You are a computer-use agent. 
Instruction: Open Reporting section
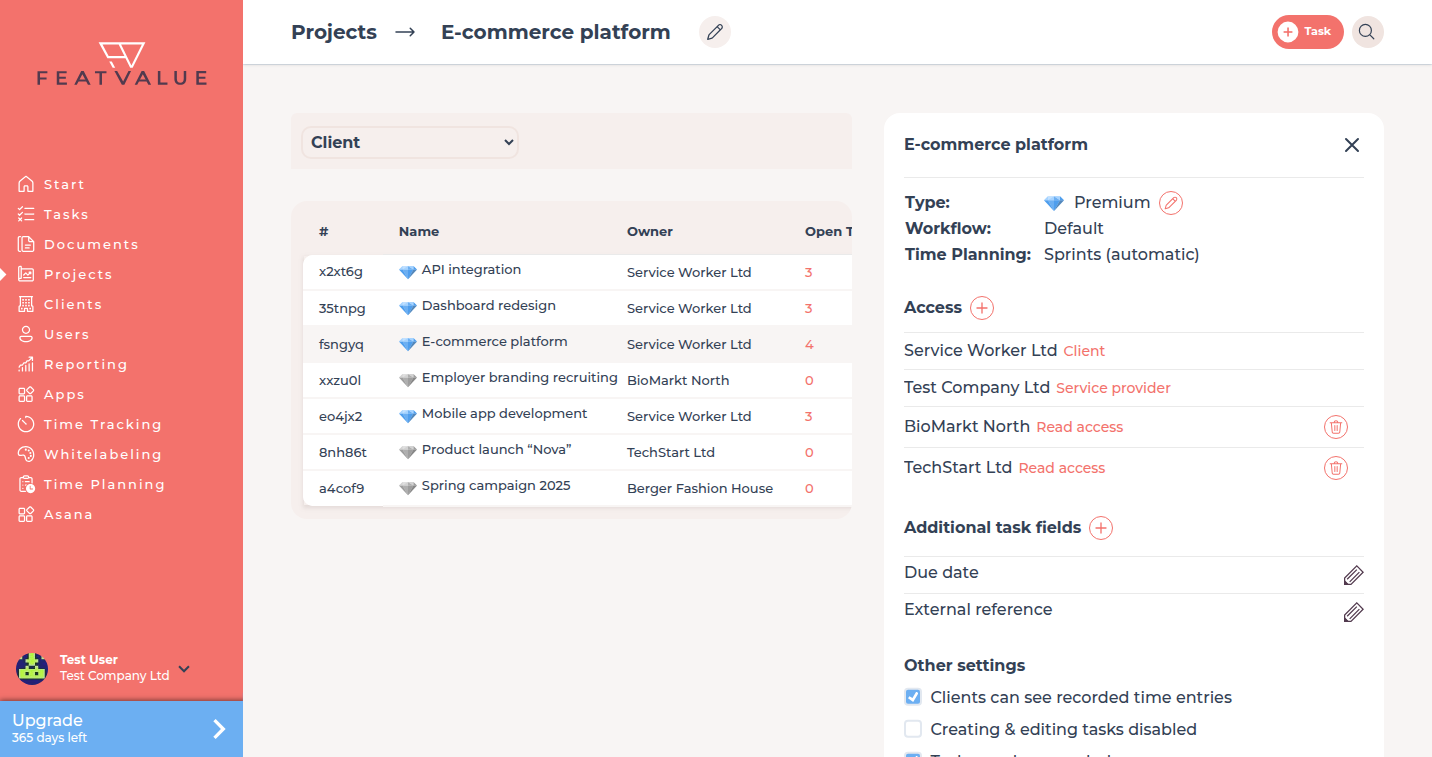point(85,364)
